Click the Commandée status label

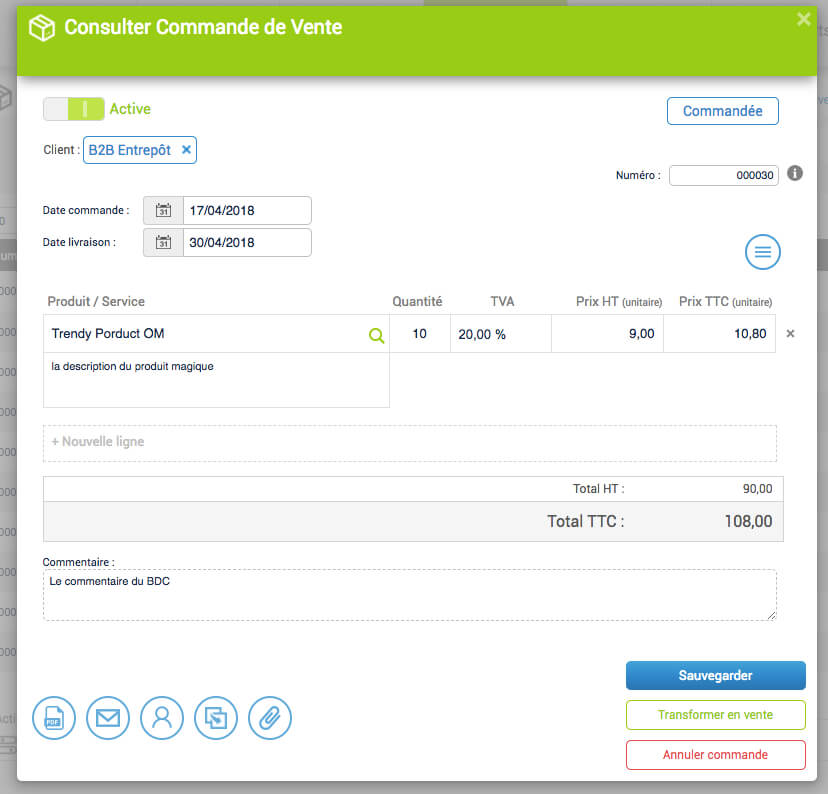coord(722,111)
